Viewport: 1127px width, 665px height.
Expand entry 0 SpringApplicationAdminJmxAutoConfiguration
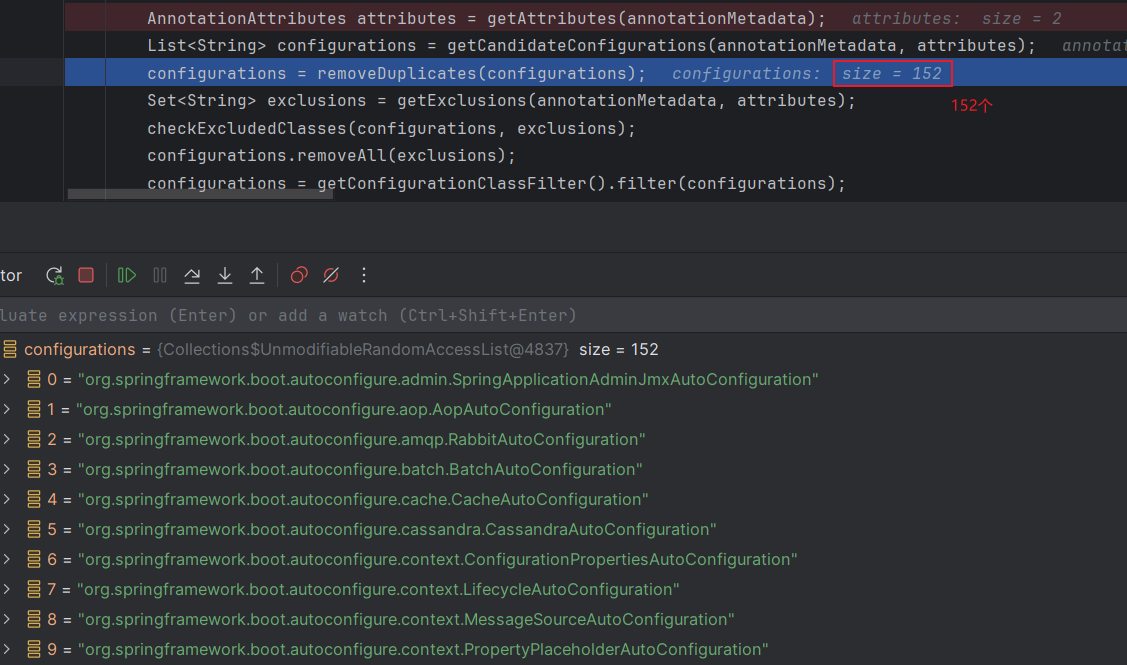click(6, 379)
